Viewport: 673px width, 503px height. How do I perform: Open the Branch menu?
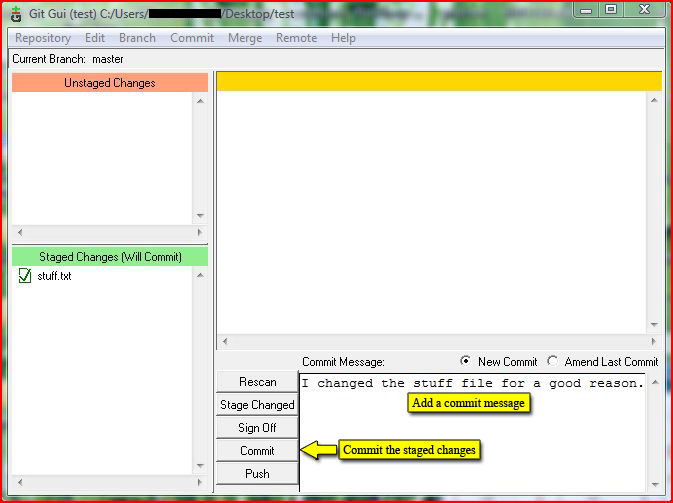(x=137, y=38)
